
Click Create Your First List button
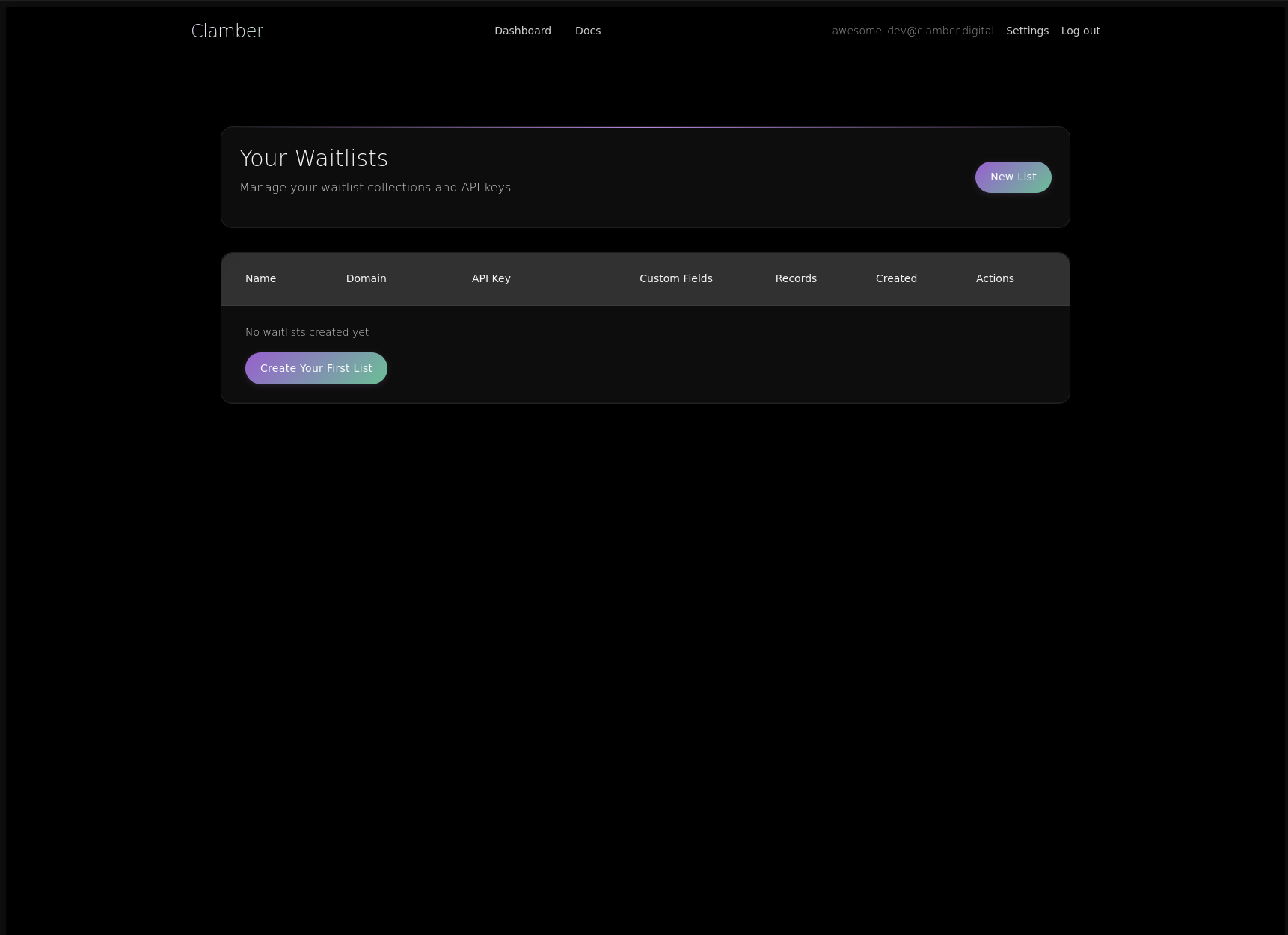316,368
